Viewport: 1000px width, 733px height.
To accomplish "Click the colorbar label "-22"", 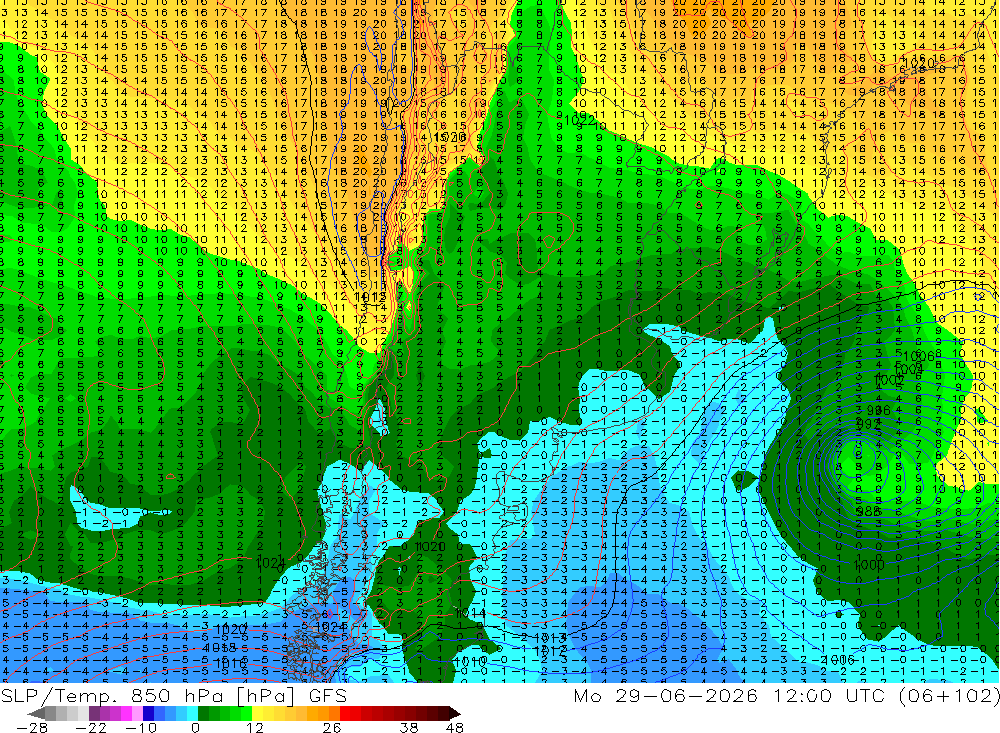I will click(91, 728).
